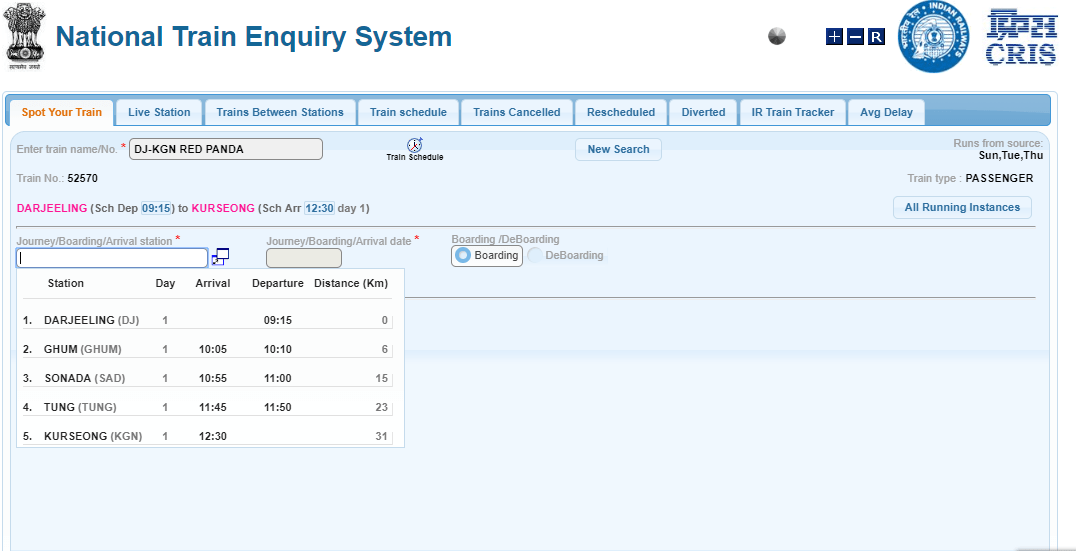Open the Trains Cancelled tab
The image size is (1076, 551).
click(517, 113)
